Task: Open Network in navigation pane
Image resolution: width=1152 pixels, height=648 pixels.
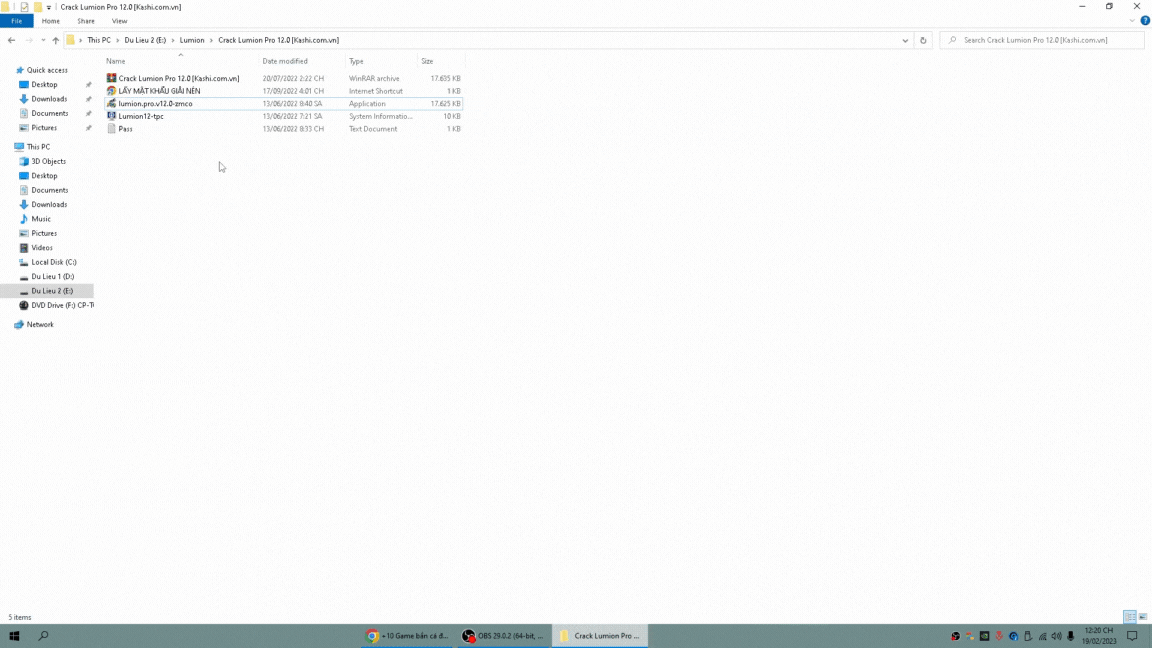Action: [40, 325]
